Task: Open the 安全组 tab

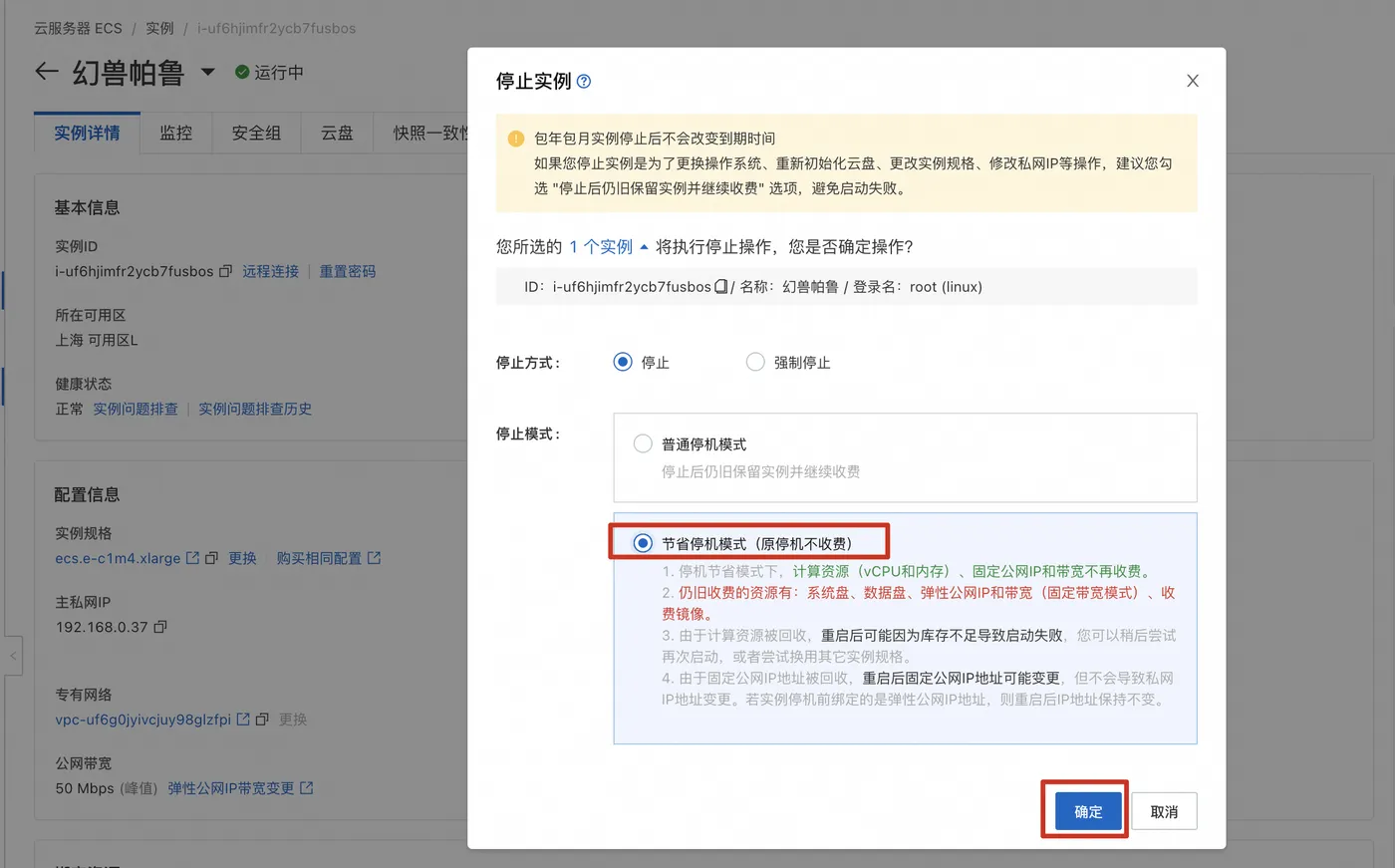Action: tap(256, 133)
